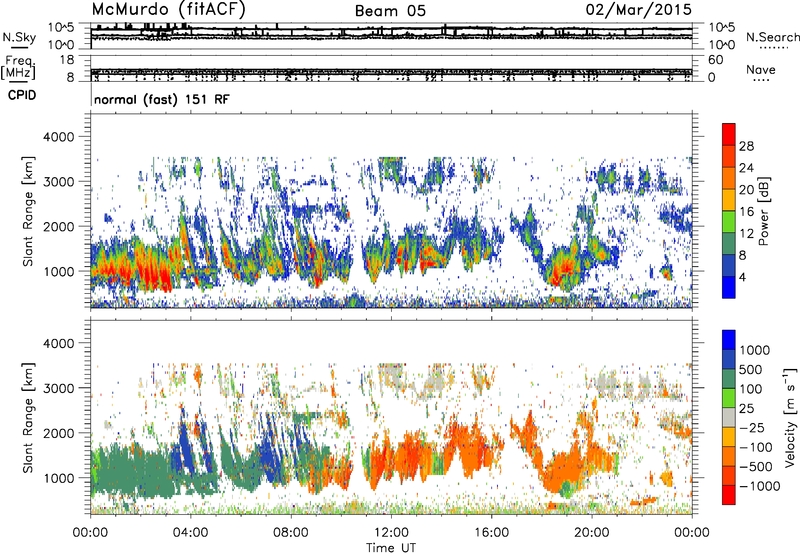Click the '3000' tick on velocity panel
The image size is (800, 554).
pos(58,388)
